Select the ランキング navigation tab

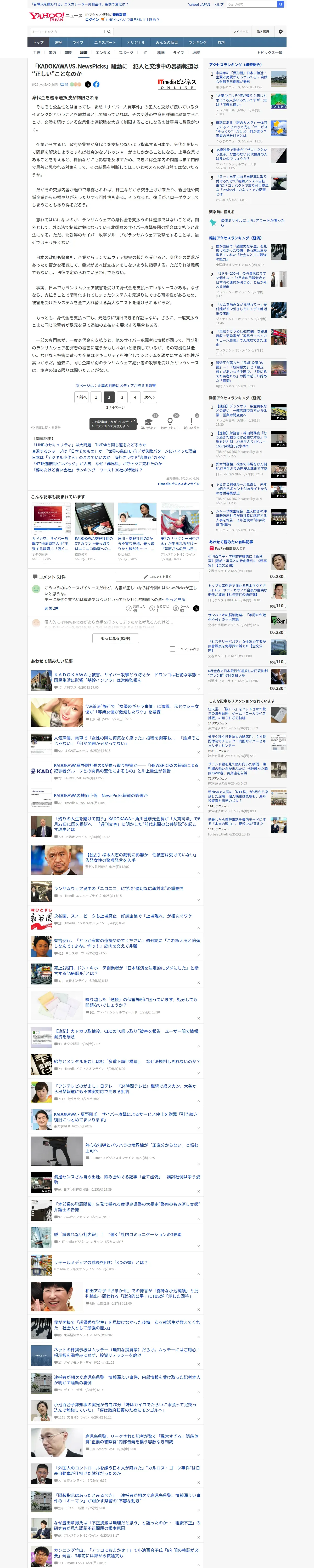click(198, 43)
